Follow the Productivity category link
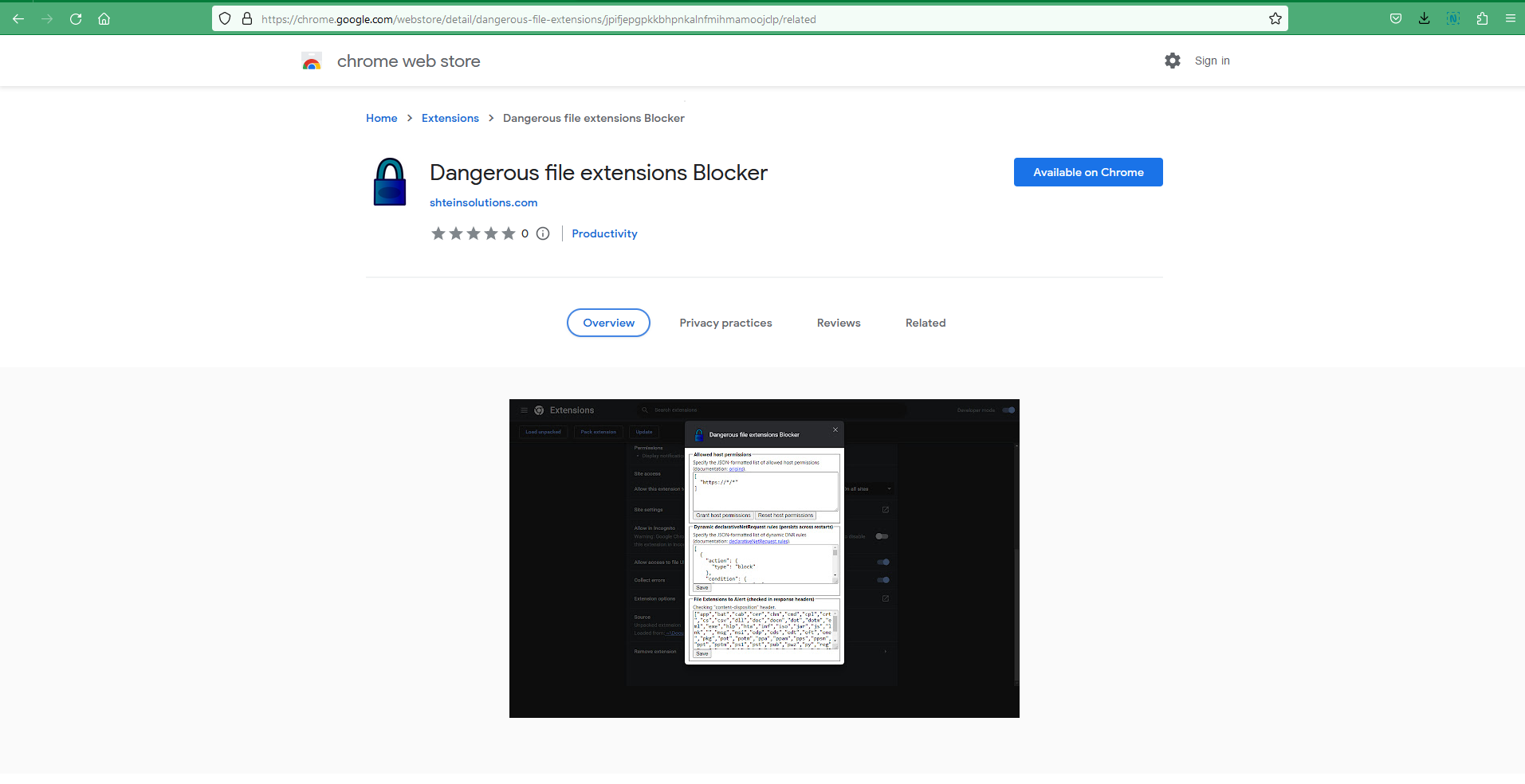 click(x=604, y=233)
